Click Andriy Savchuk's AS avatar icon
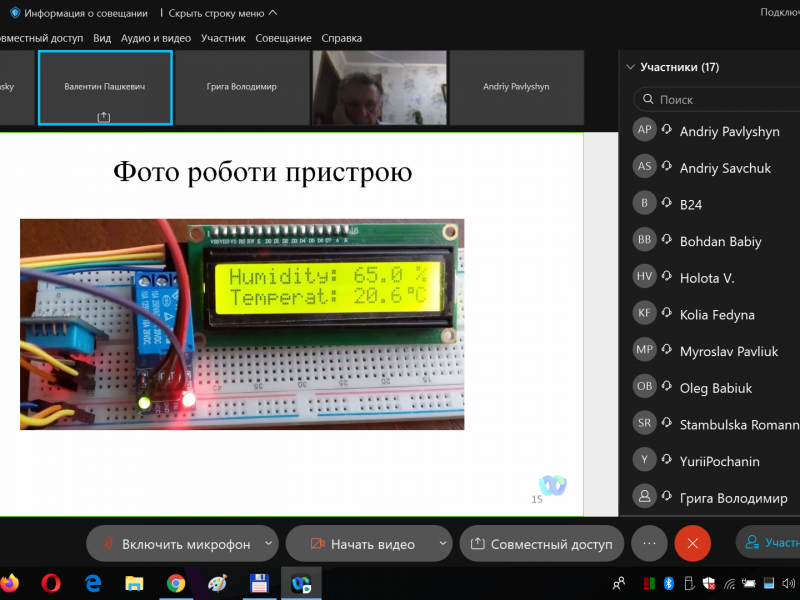The width and height of the screenshot is (800, 600). point(644,167)
